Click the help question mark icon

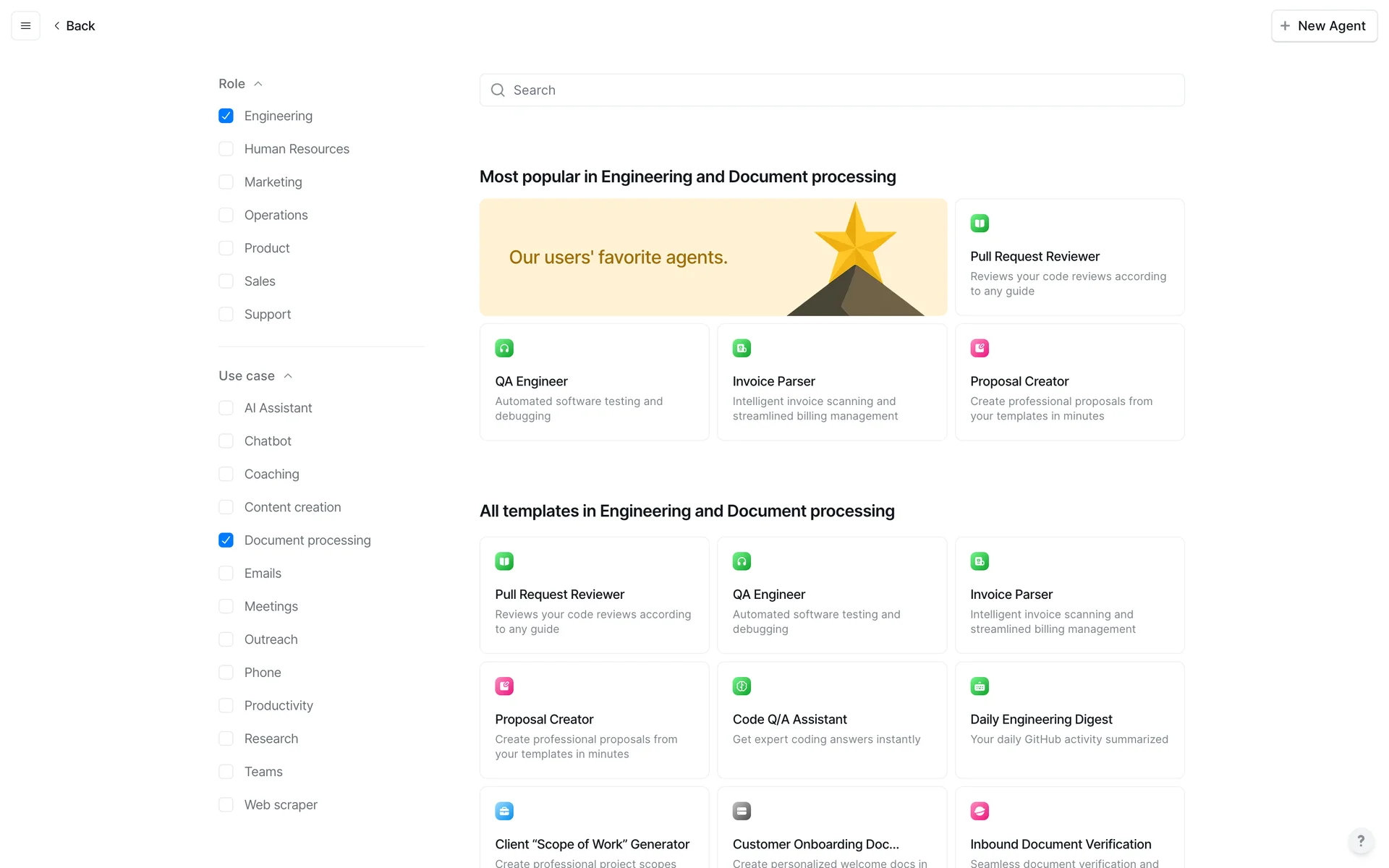1360,841
